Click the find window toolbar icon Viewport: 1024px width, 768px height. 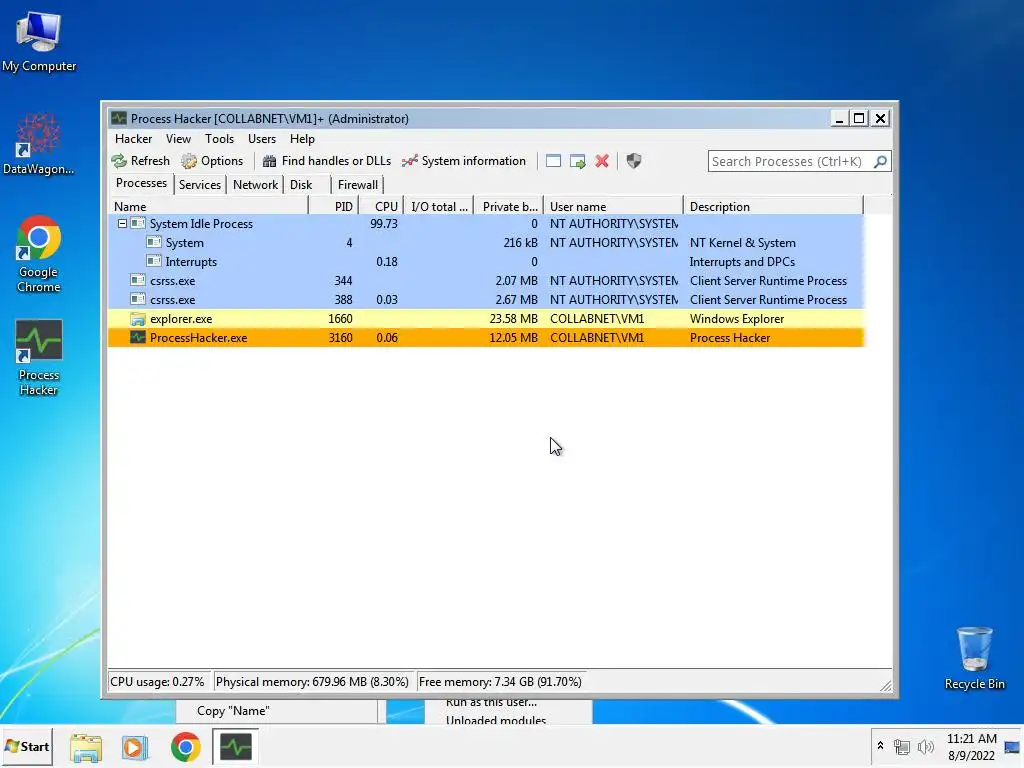click(553, 161)
